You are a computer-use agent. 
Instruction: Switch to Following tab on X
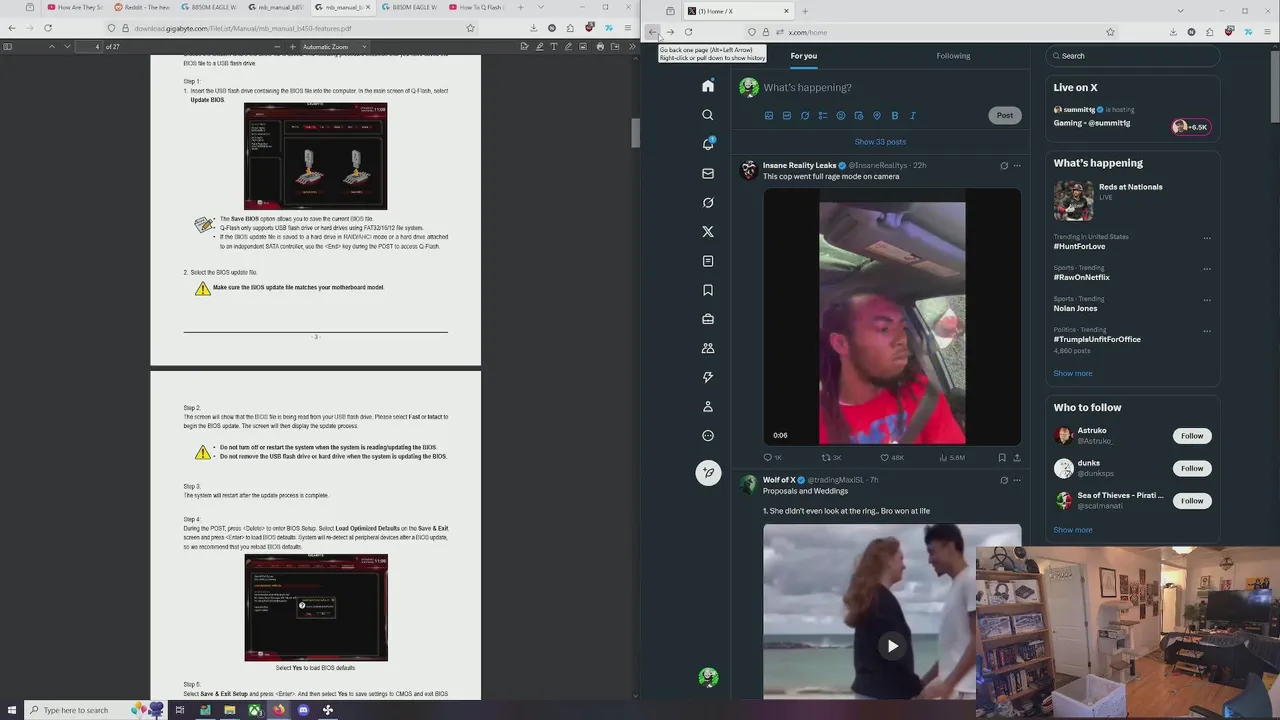(953, 56)
